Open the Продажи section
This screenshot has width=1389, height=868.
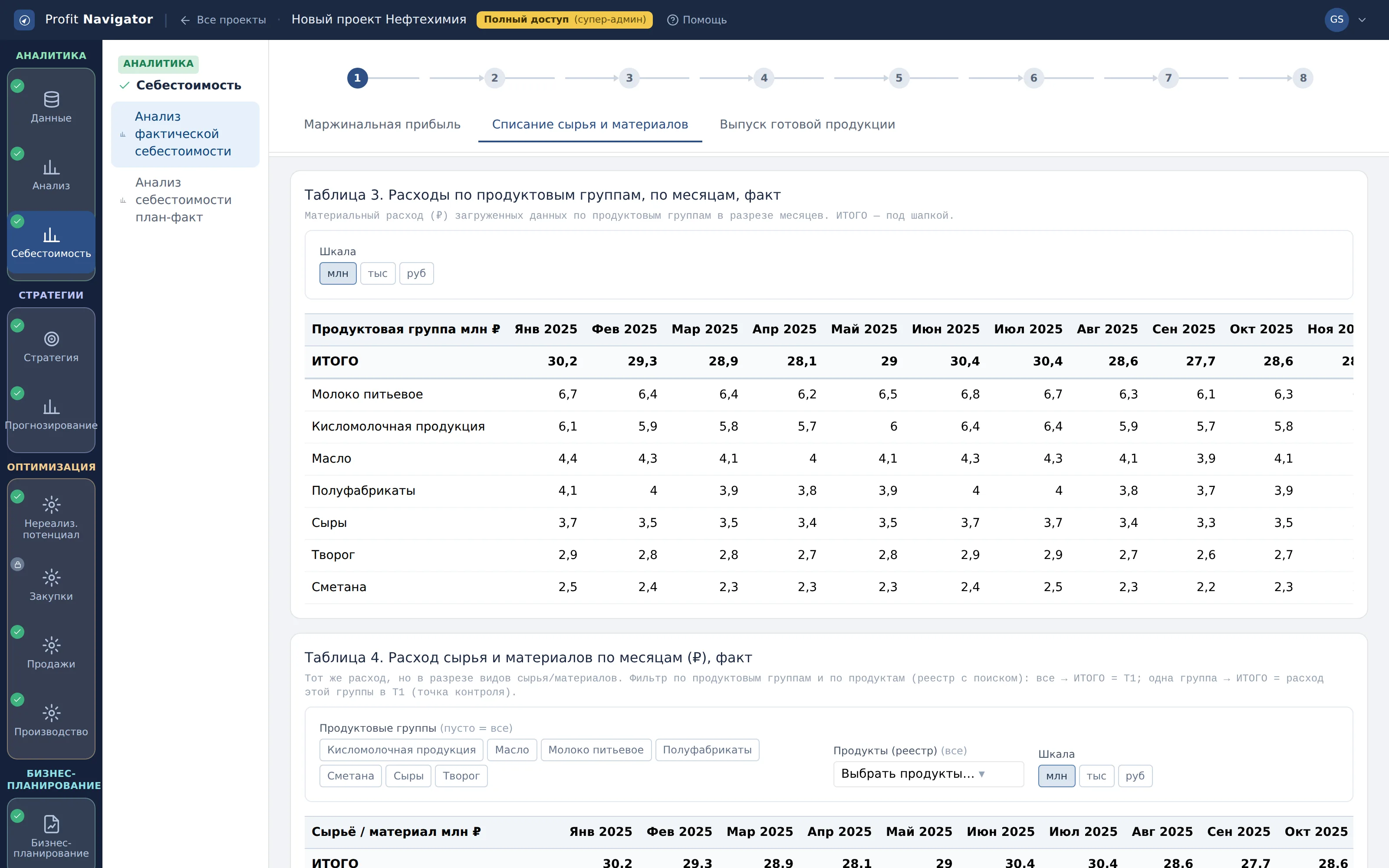51,653
